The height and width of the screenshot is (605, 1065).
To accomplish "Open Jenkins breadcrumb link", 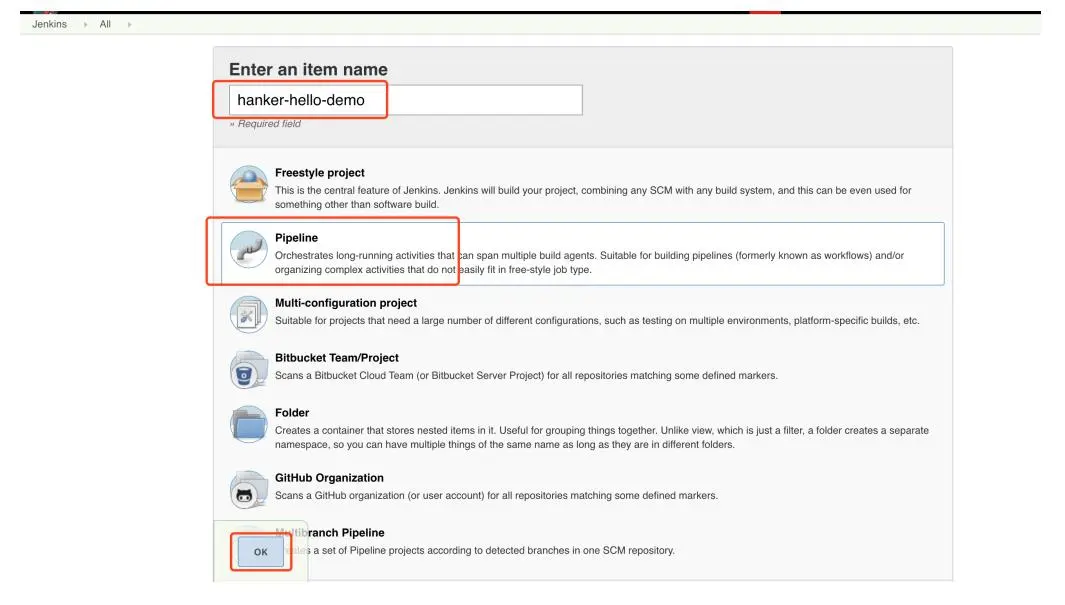I will point(50,24).
